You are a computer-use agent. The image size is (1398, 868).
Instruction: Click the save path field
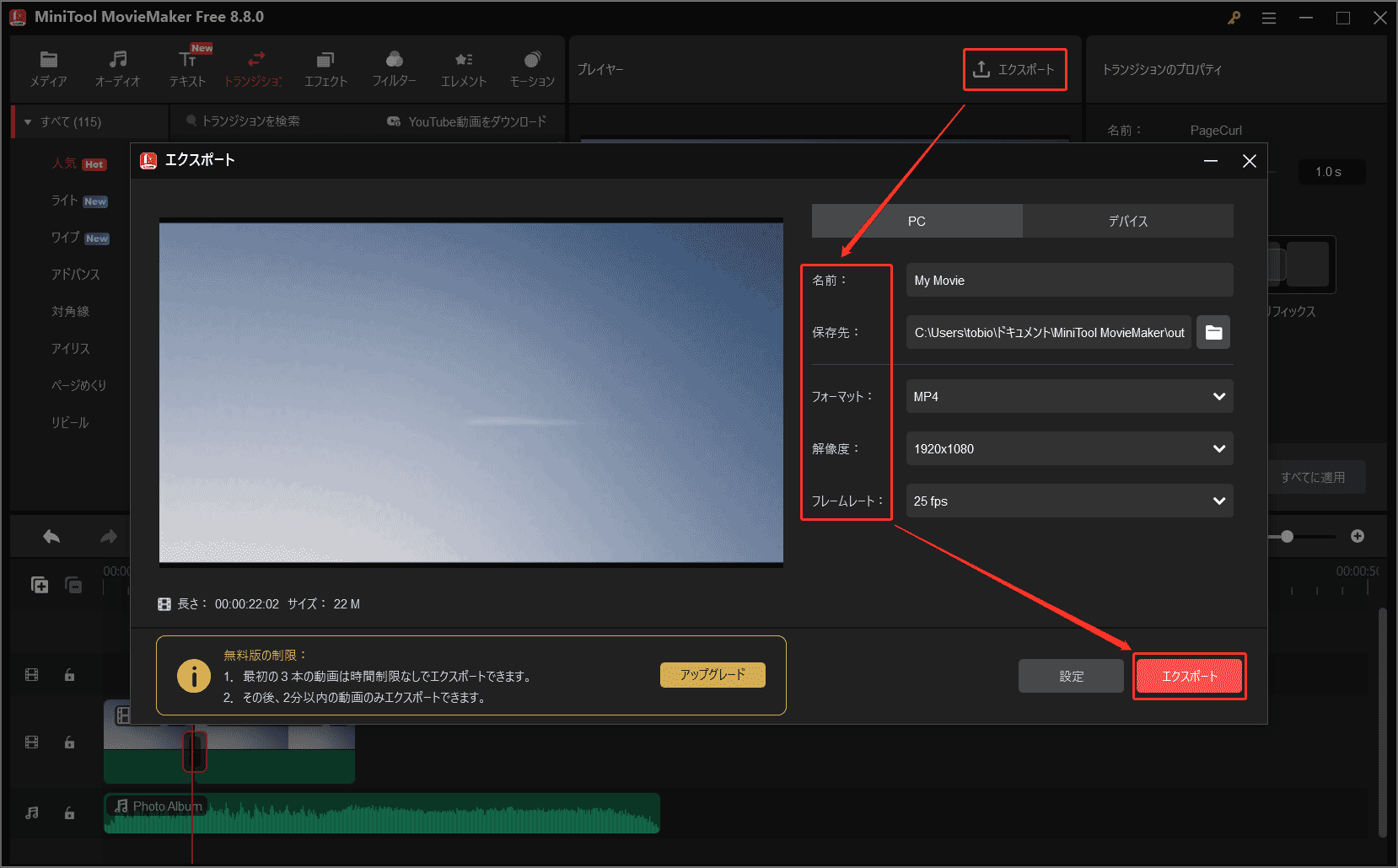coord(1049,332)
